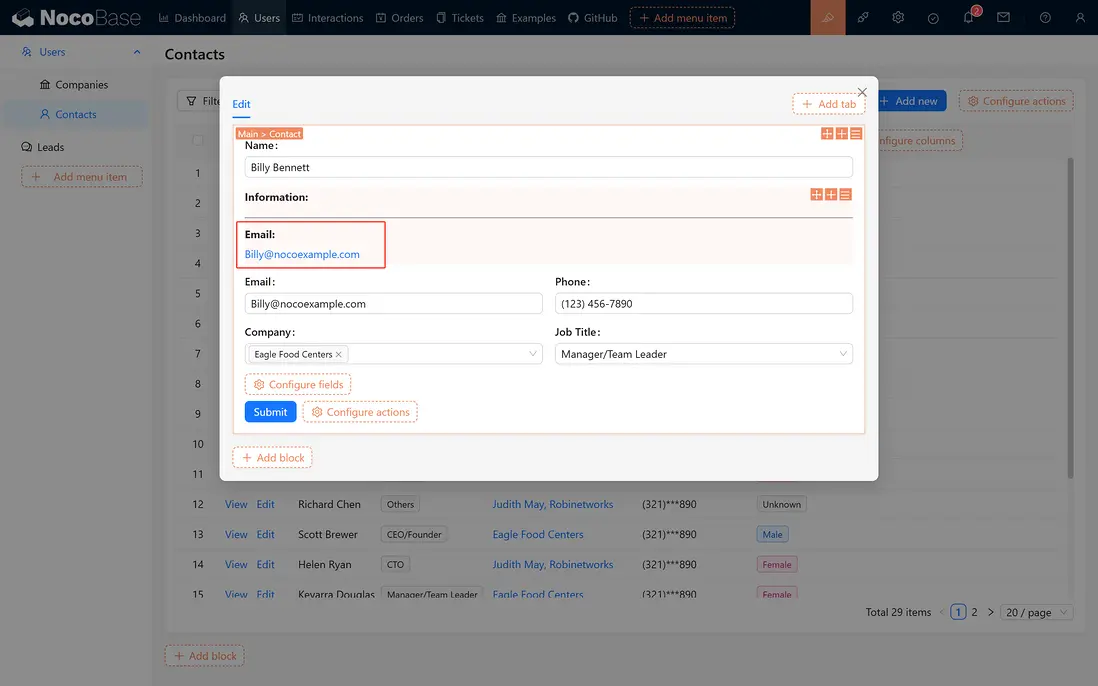Add menu item in top bar
1098x686 pixels.
682,18
